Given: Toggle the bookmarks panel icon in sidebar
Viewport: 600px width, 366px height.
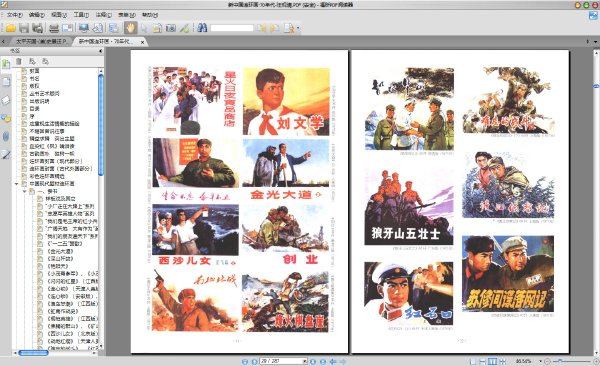Looking at the screenshot, I should point(6,64).
